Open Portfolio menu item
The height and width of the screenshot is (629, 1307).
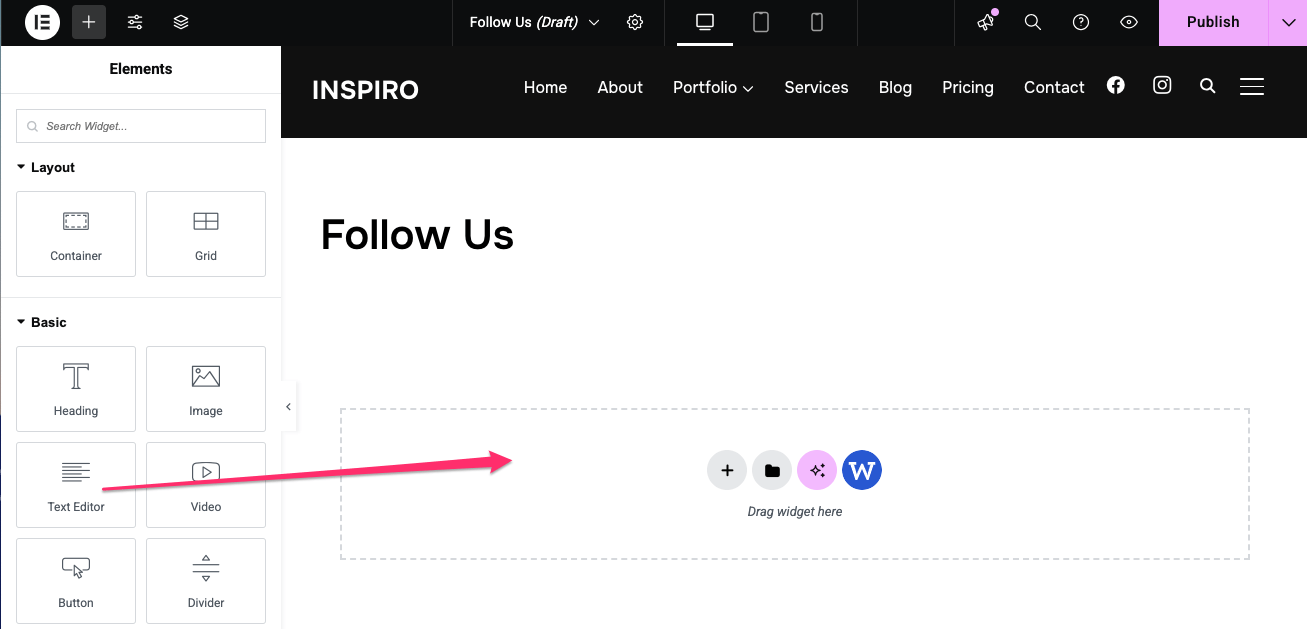712,87
